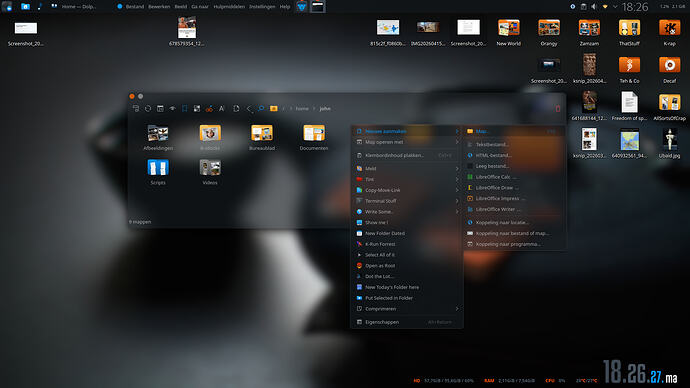Open the Bewerken menu in the top panel

point(159,7)
